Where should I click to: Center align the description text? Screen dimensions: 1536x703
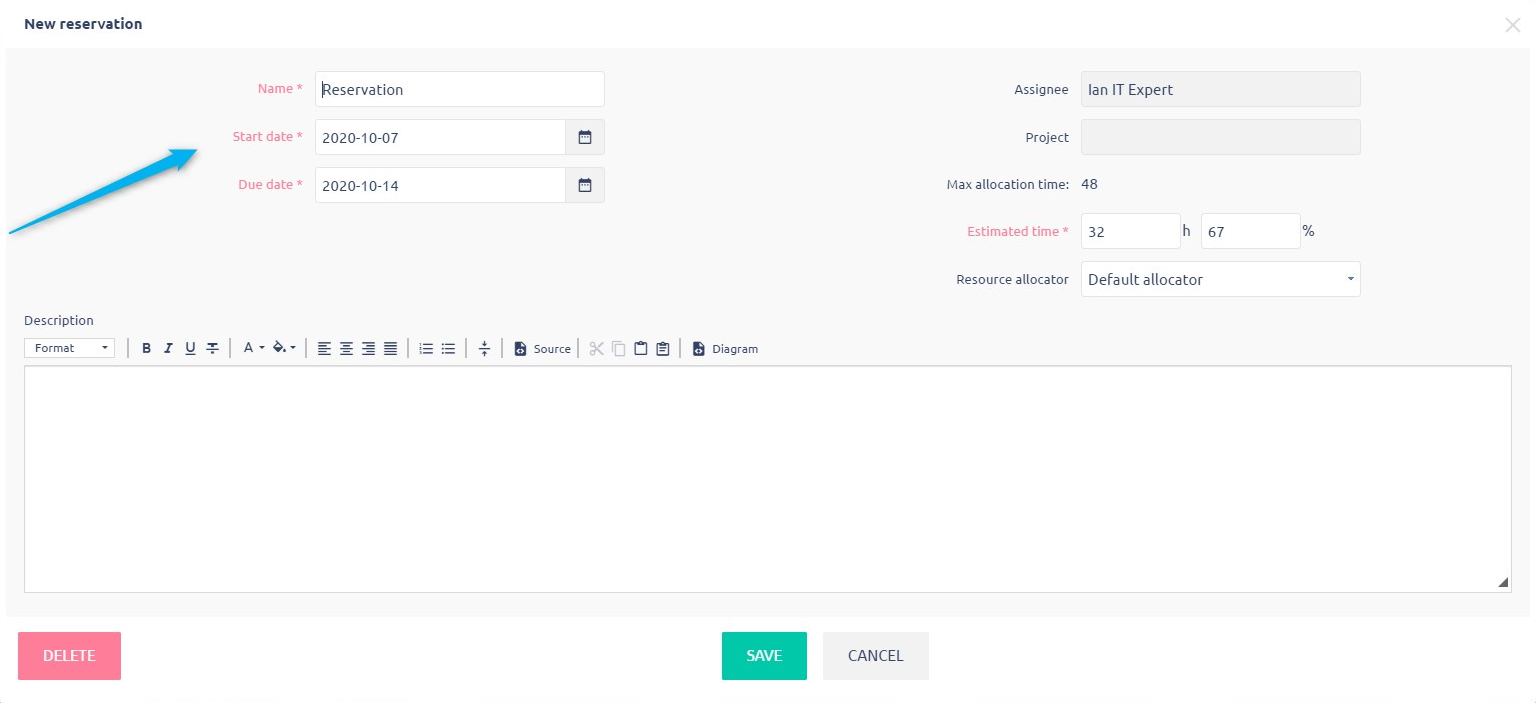(x=346, y=349)
